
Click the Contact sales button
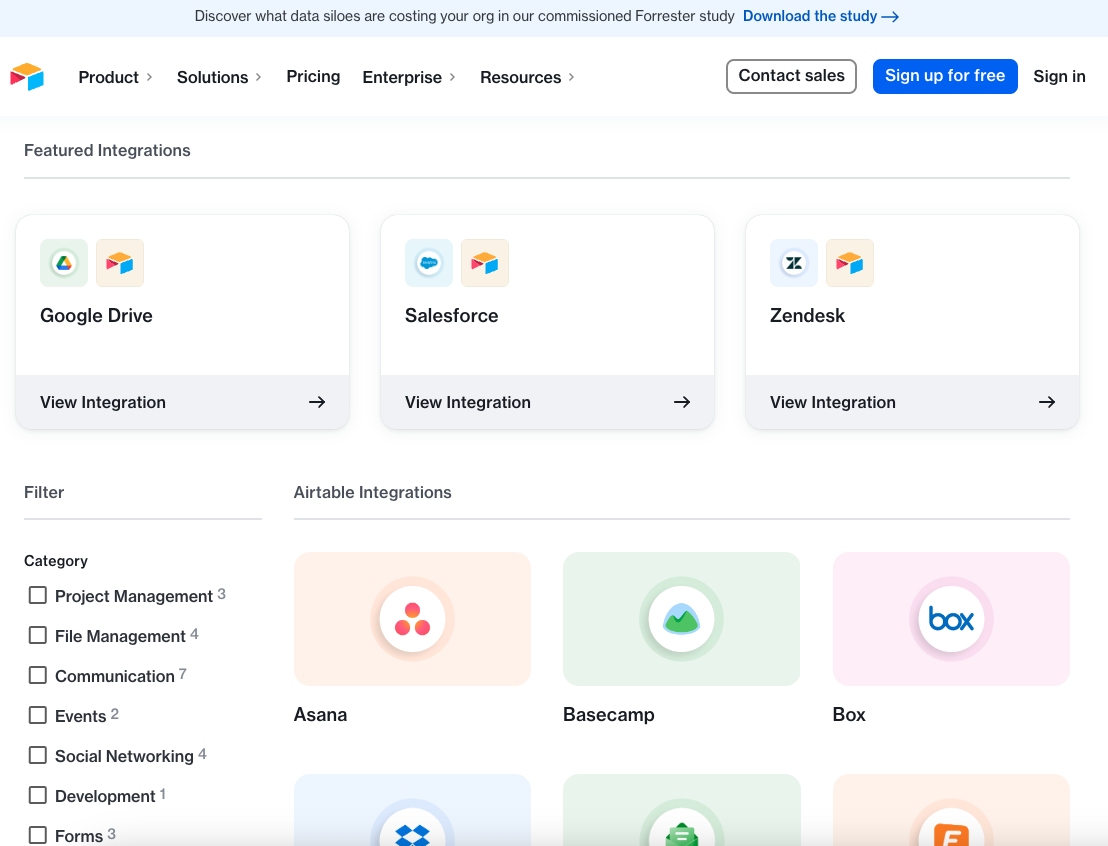pos(791,76)
